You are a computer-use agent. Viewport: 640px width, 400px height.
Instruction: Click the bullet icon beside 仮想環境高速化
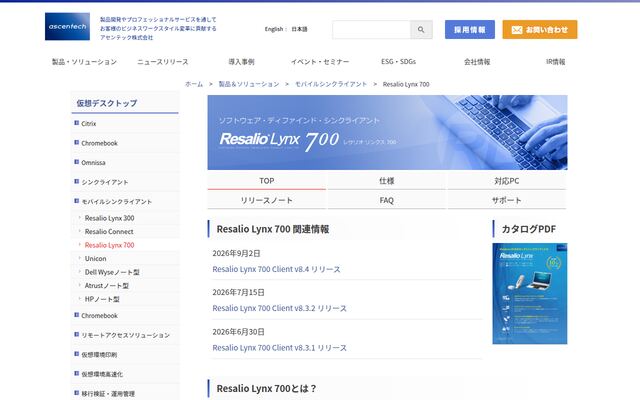(x=76, y=373)
